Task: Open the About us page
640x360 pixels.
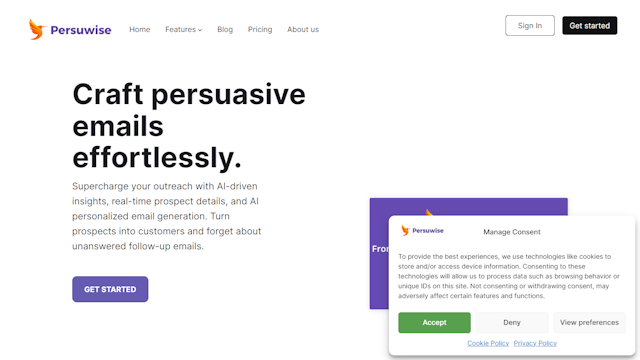Action: click(x=303, y=29)
